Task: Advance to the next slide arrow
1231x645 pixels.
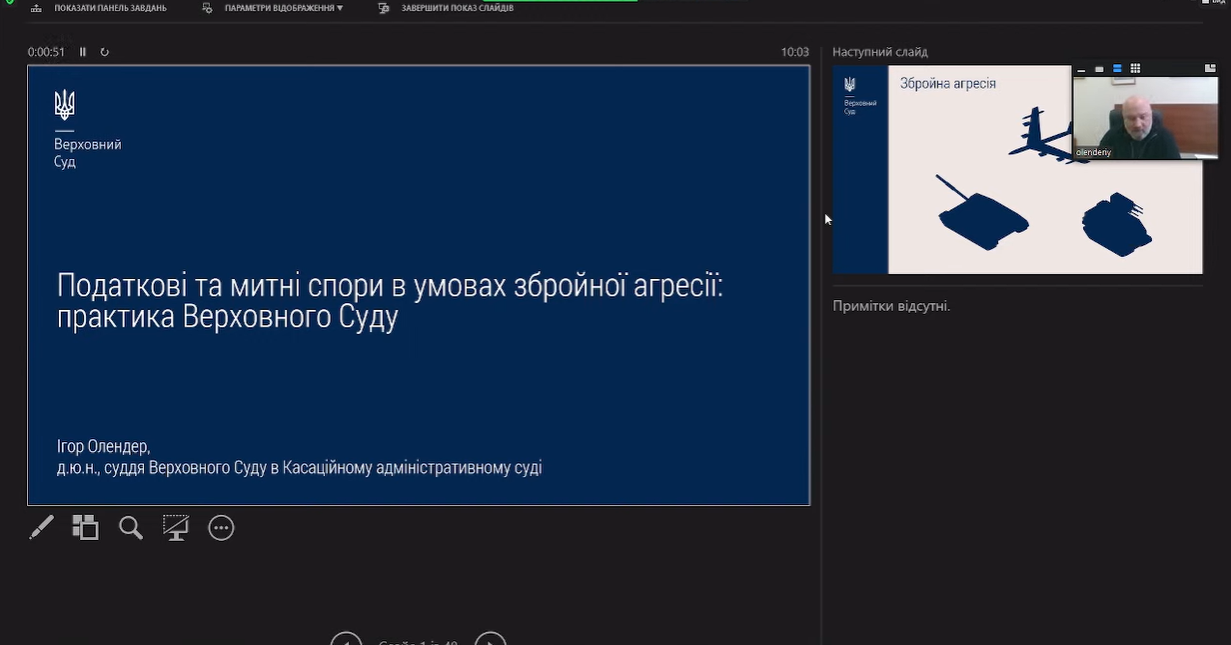Action: point(490,640)
